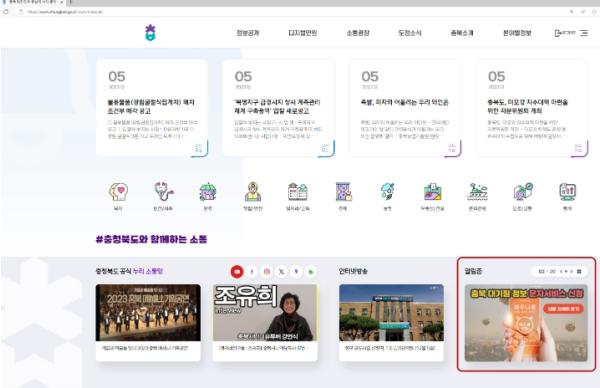Image resolution: width=600 pixels, height=388 pixels.
Task: Select the stethoscope health category icon
Action: (x=163, y=191)
